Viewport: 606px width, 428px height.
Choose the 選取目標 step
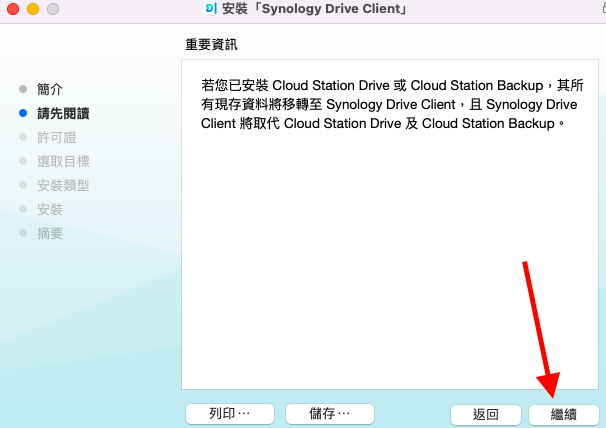click(63, 161)
